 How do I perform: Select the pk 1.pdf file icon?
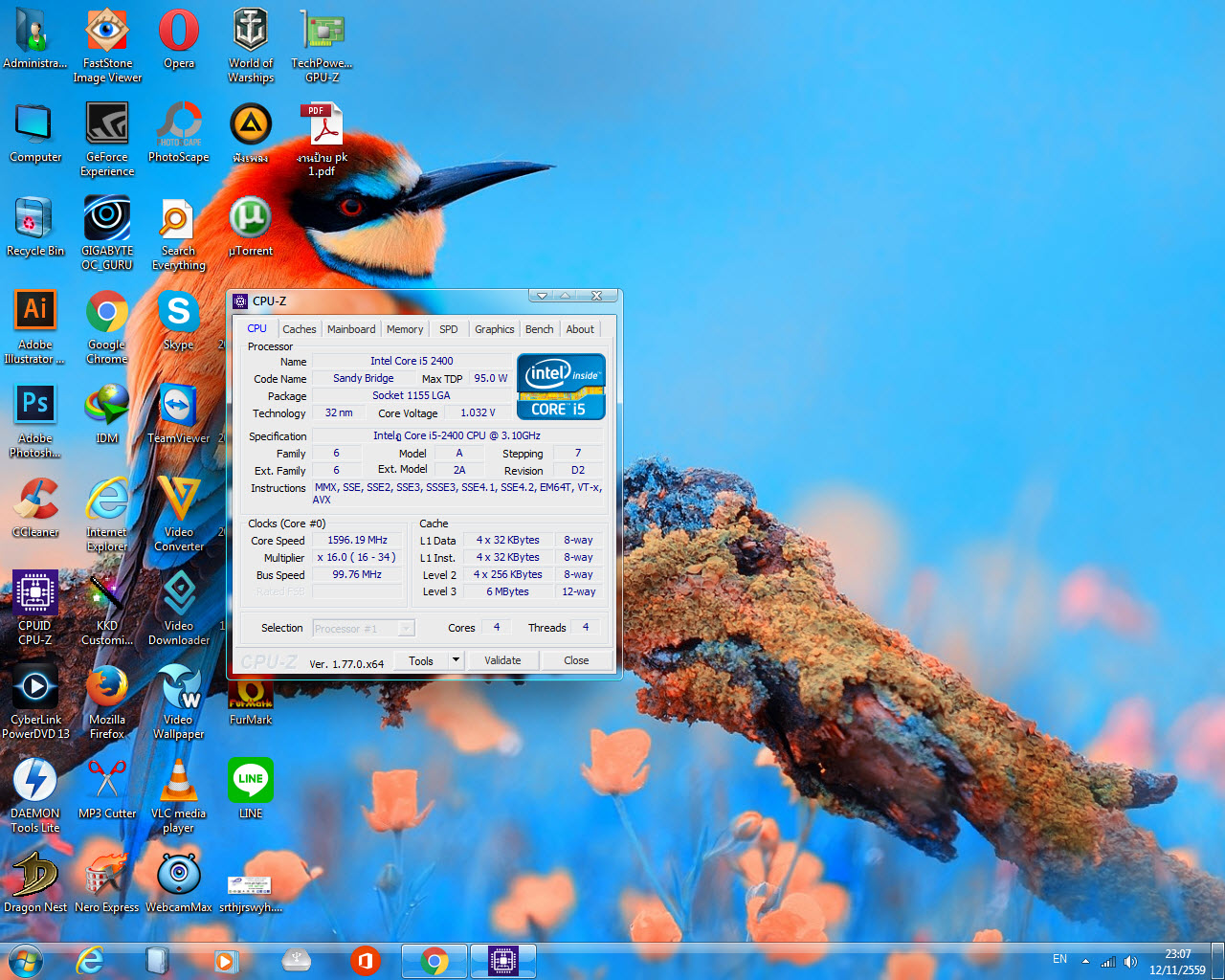coord(323,139)
